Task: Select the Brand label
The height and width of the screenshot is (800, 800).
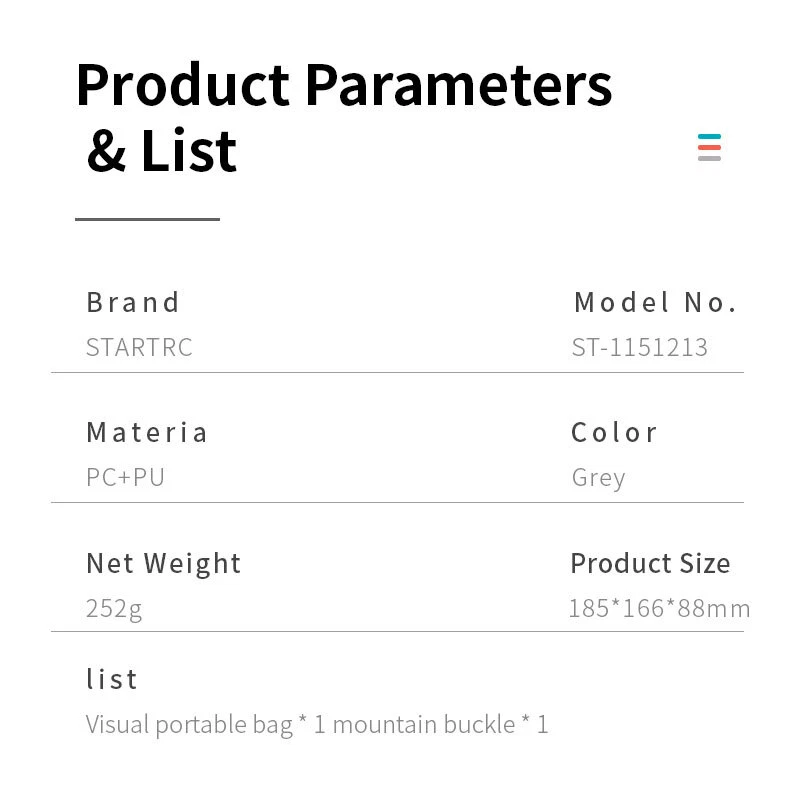Action: click(x=133, y=302)
